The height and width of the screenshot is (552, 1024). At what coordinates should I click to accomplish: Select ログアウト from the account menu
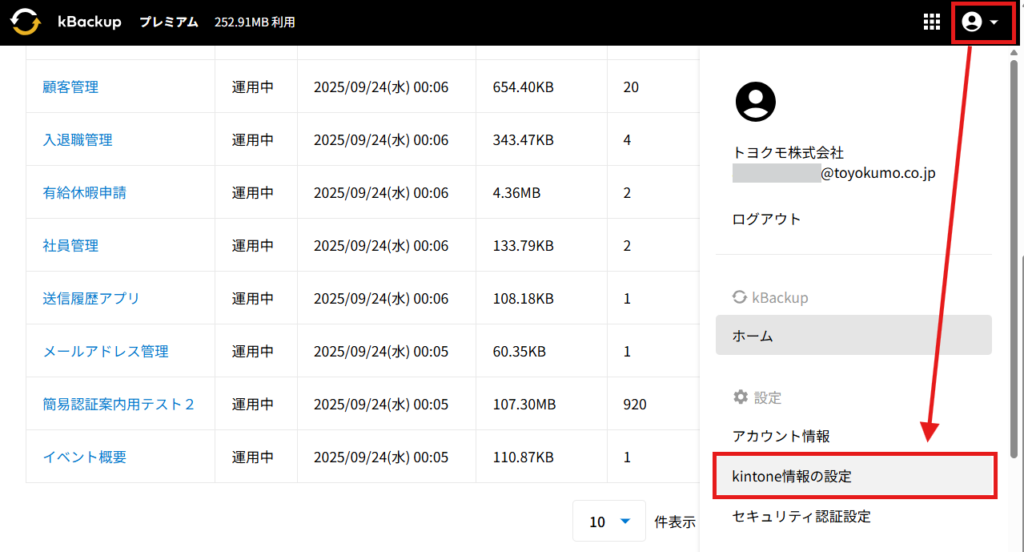pyautogui.click(x=766, y=219)
